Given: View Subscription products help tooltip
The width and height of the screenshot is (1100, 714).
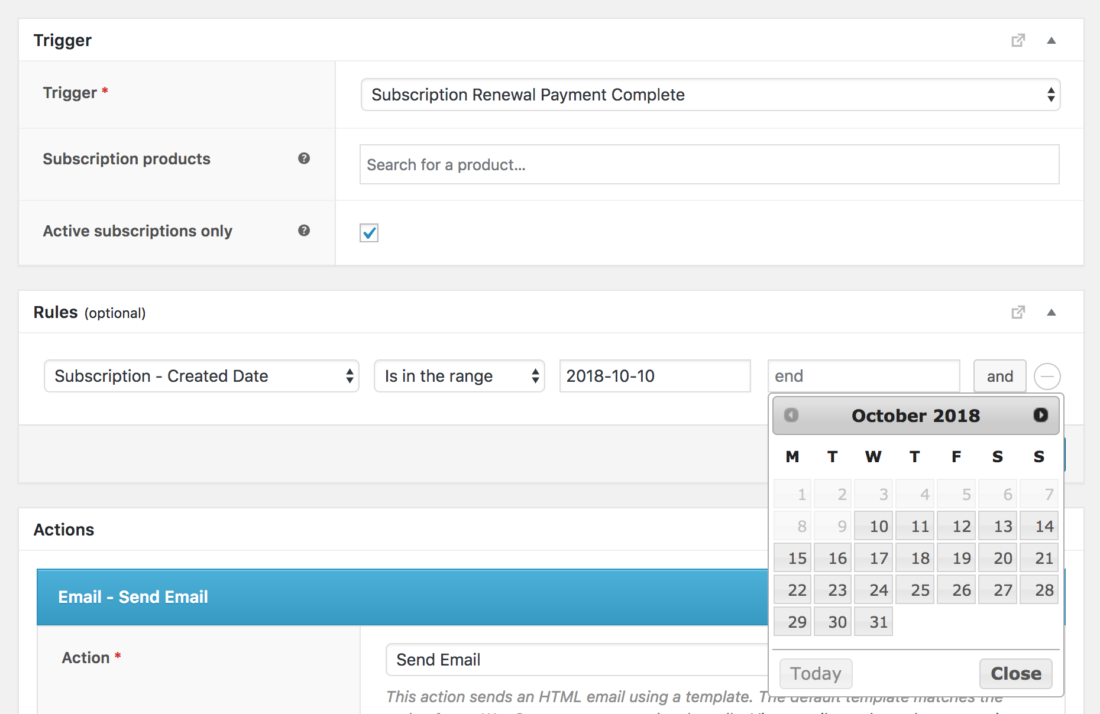Looking at the screenshot, I should coord(303,158).
